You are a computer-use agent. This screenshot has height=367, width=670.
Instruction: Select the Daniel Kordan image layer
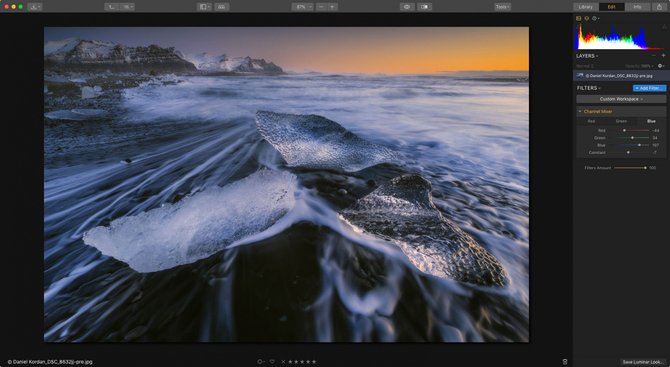(x=621, y=76)
